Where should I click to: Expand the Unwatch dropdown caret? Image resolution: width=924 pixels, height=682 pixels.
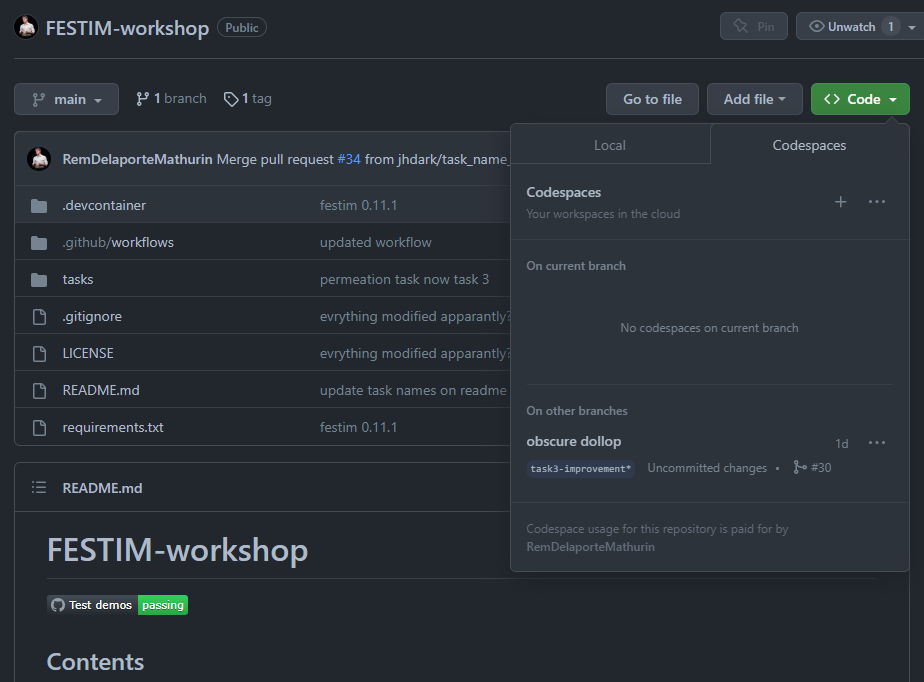(912, 27)
